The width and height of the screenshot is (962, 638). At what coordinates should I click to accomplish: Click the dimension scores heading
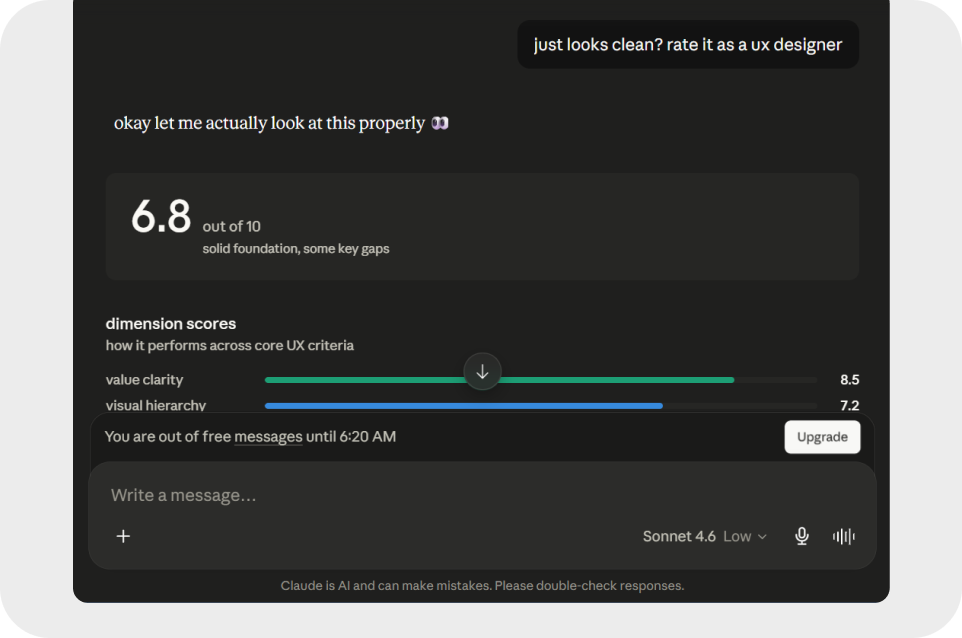coord(171,323)
